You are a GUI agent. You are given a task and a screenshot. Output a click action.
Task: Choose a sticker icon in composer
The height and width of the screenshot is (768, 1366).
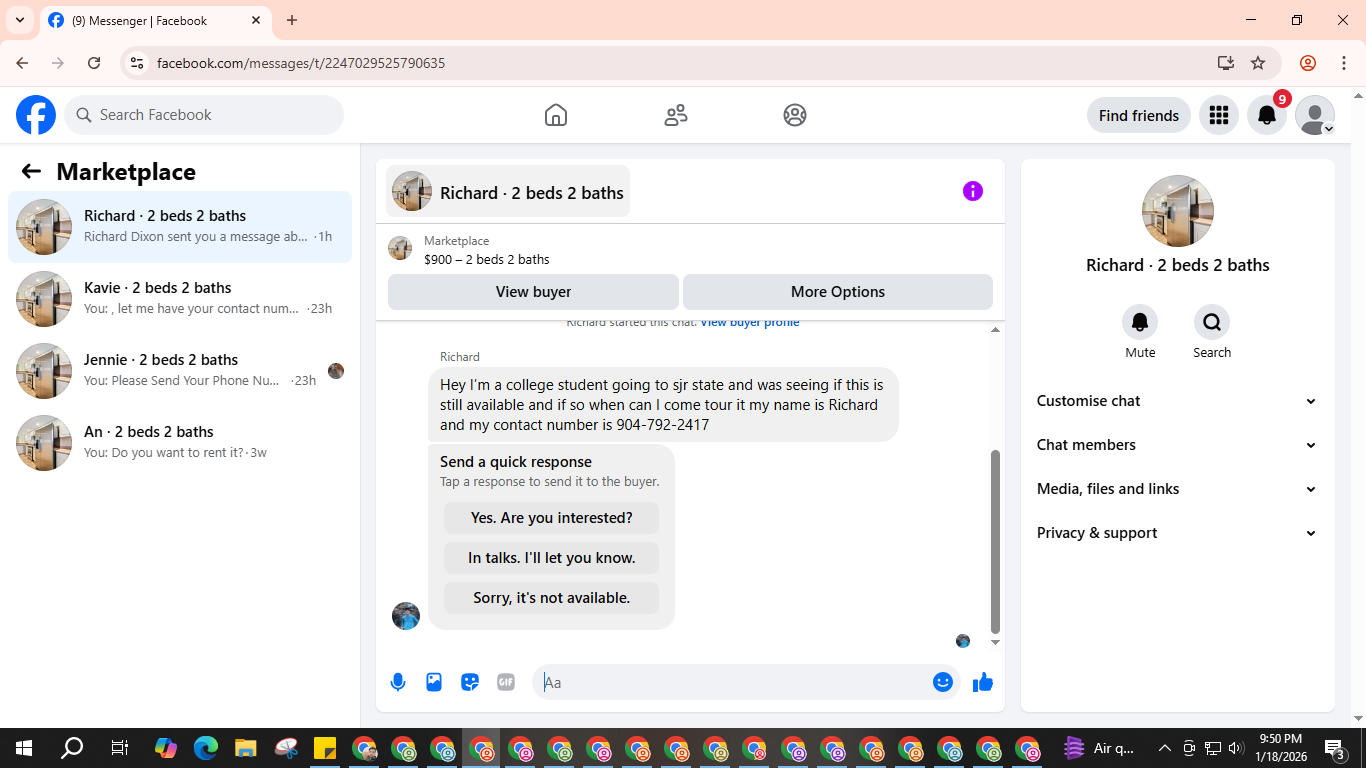click(x=470, y=682)
